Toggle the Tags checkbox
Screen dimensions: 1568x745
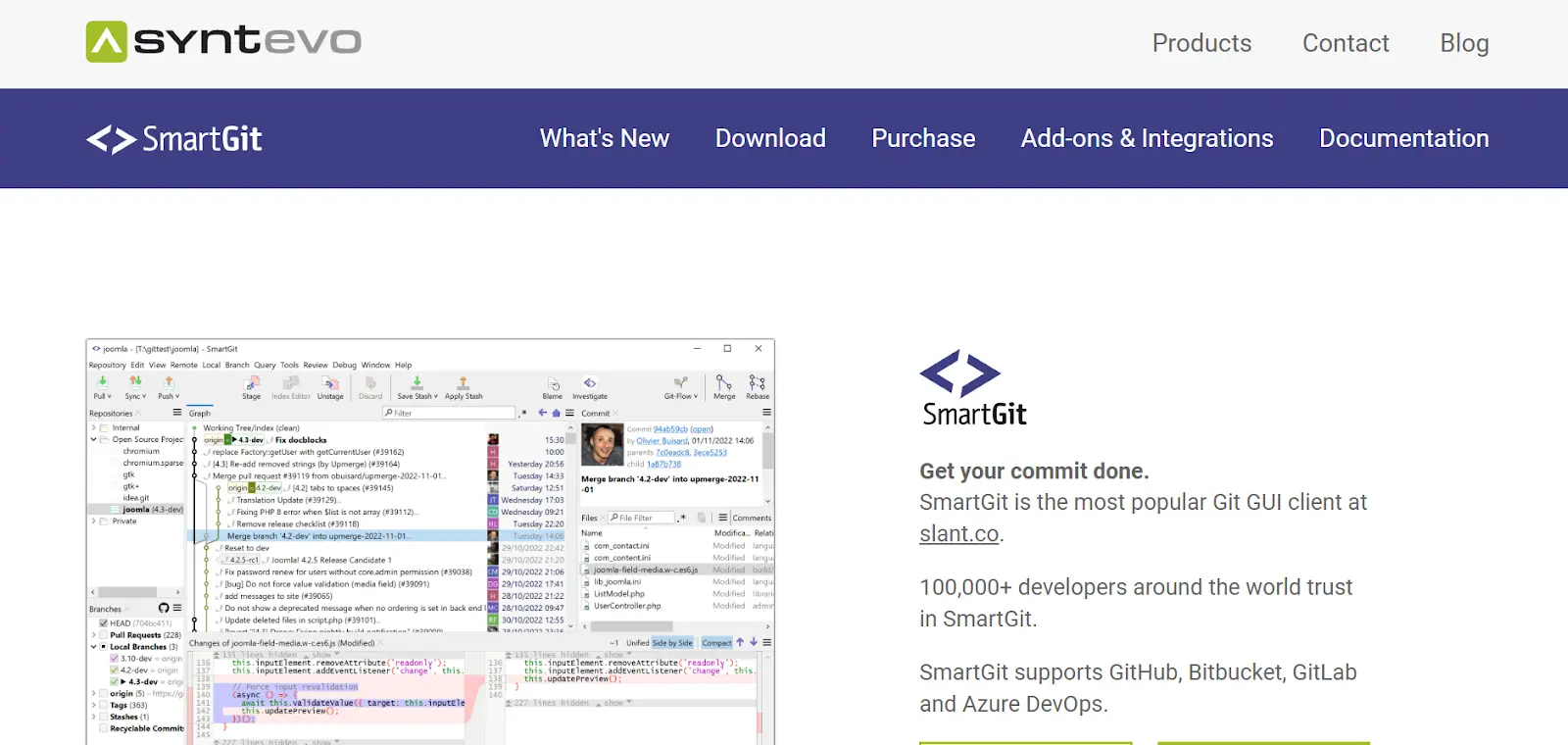pos(103,705)
